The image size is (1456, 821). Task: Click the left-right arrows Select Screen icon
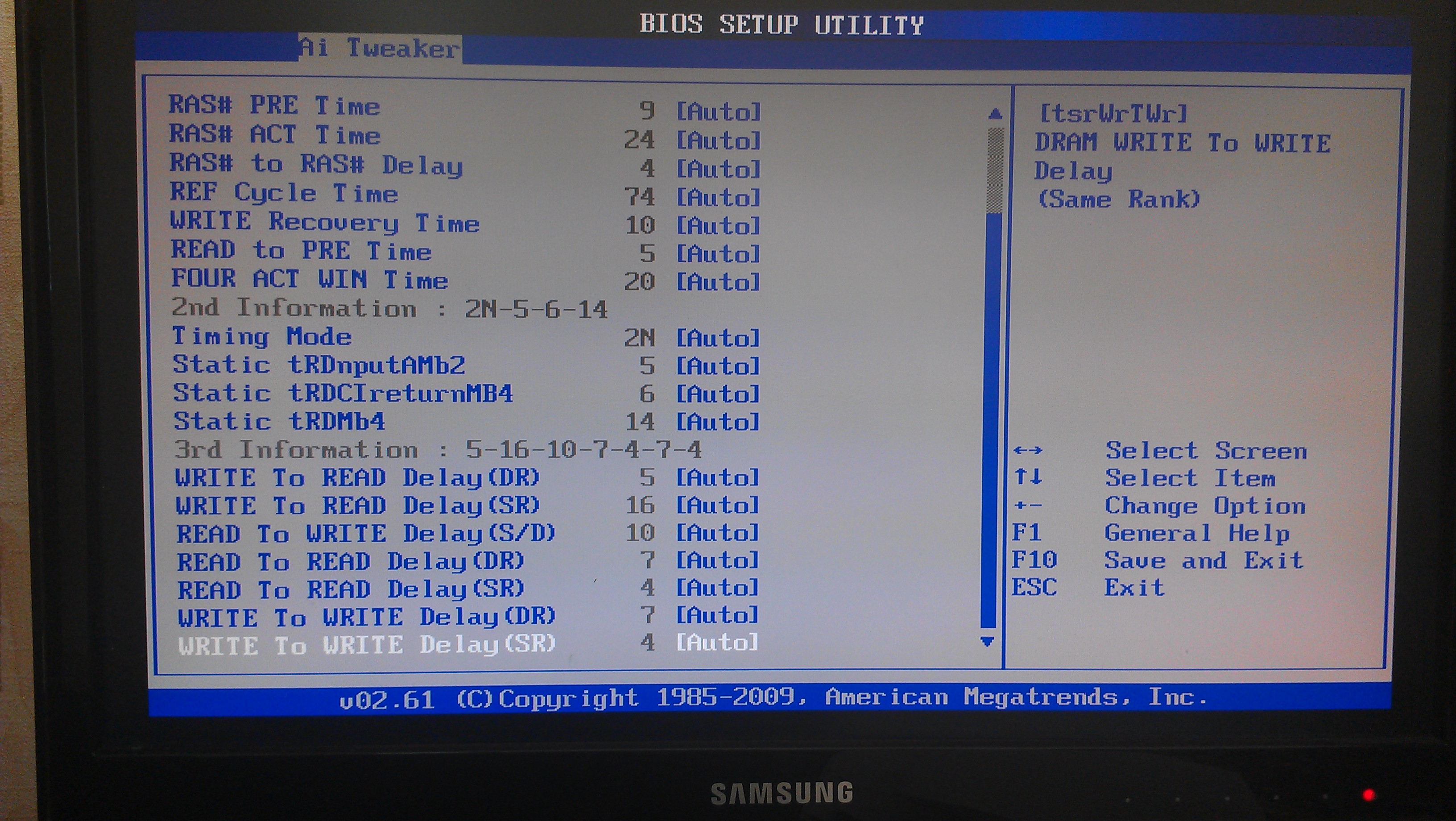tap(1028, 451)
